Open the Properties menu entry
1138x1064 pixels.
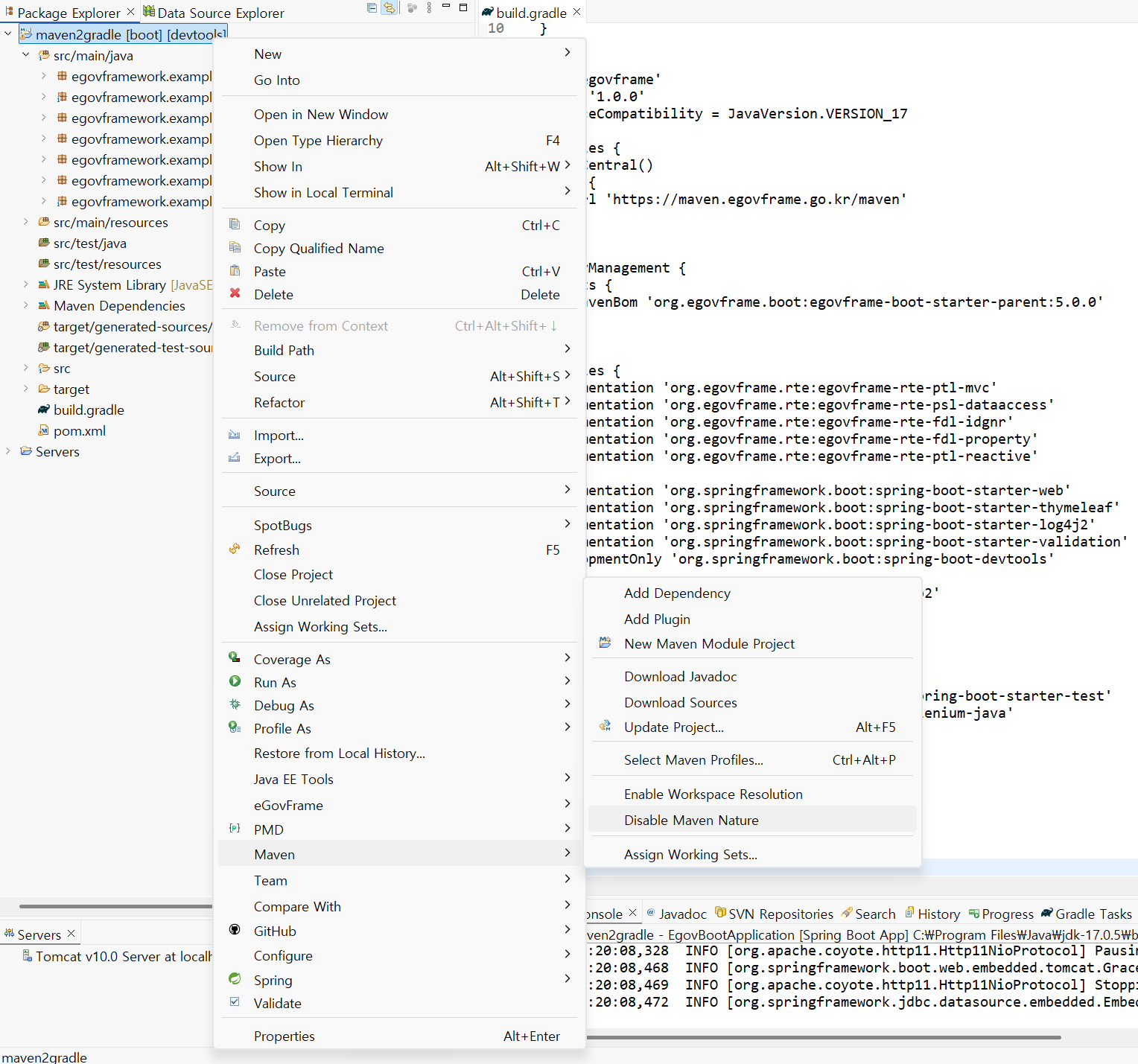click(284, 1036)
